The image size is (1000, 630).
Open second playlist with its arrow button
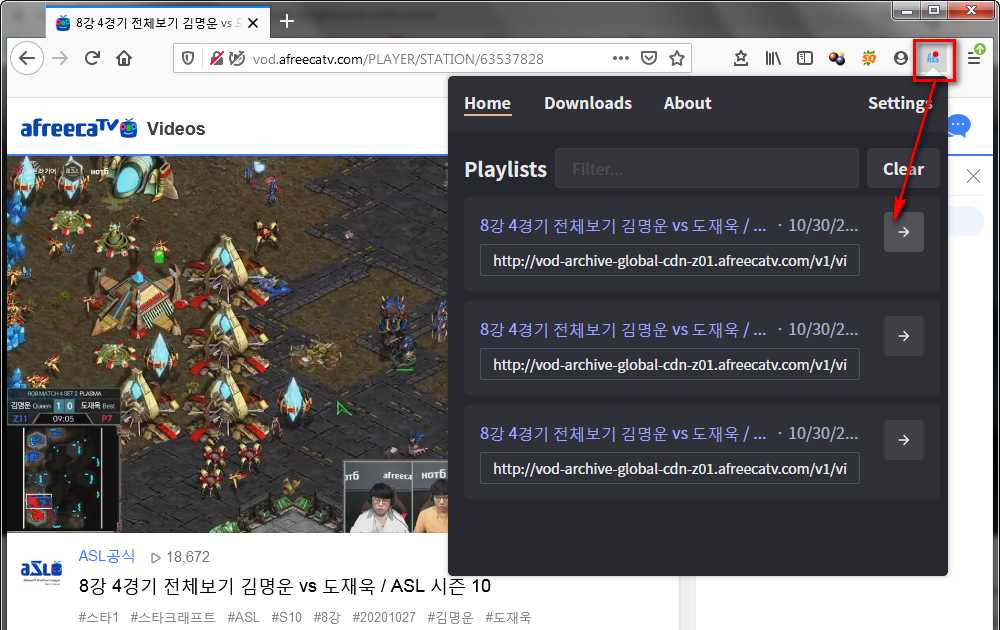pos(904,336)
